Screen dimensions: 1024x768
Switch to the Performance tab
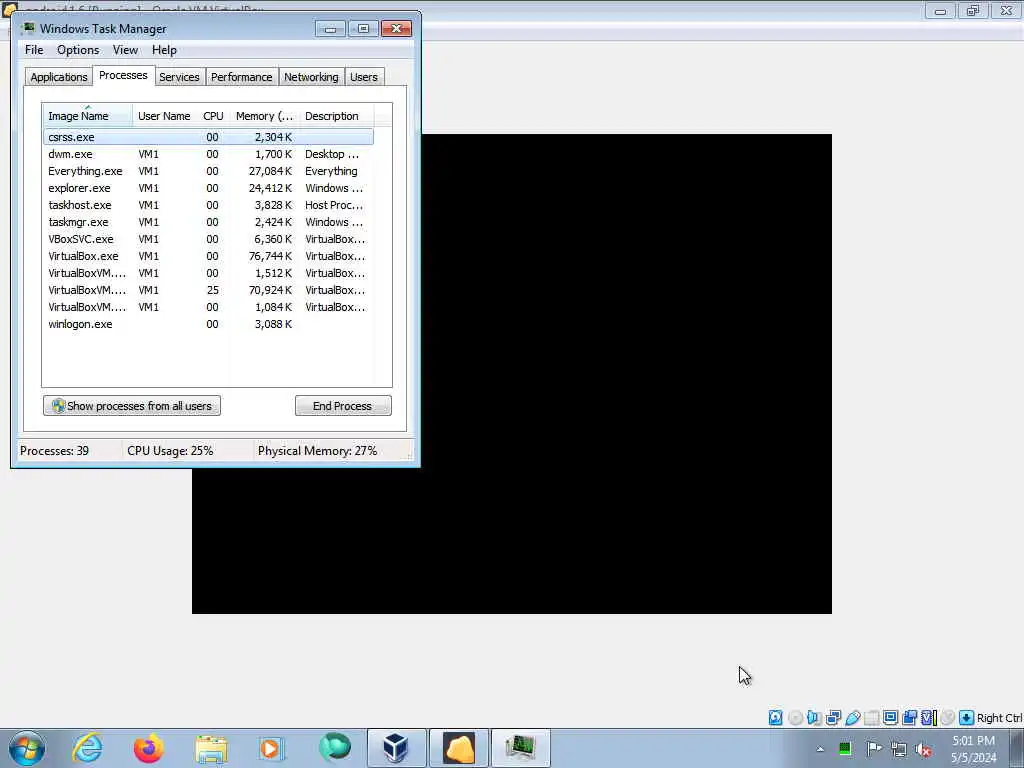242,77
